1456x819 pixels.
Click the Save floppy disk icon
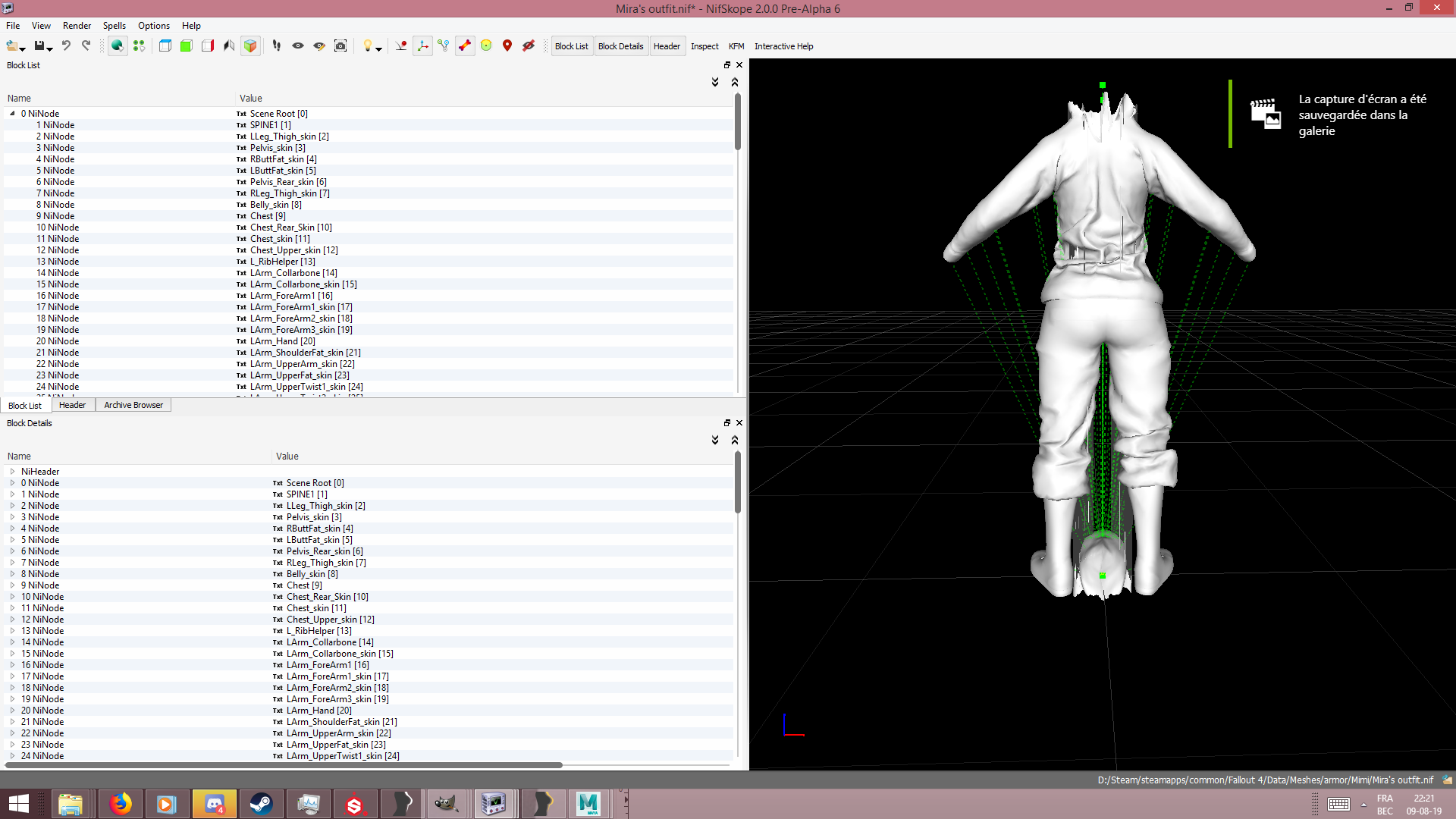pos(39,46)
